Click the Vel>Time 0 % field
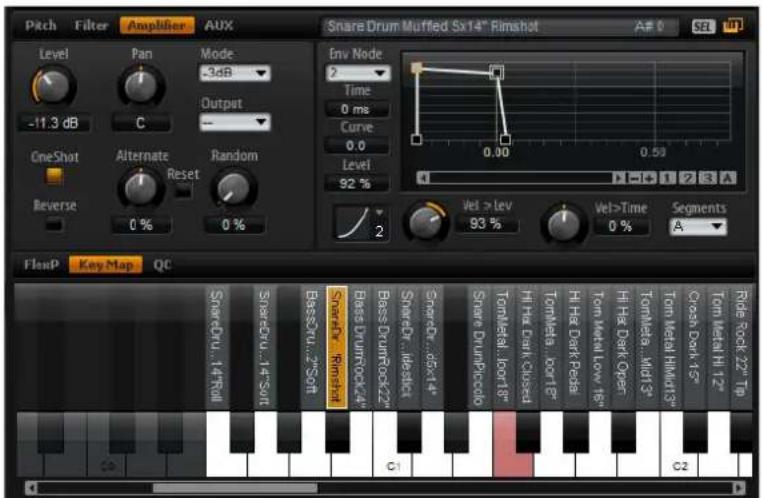 (621, 226)
